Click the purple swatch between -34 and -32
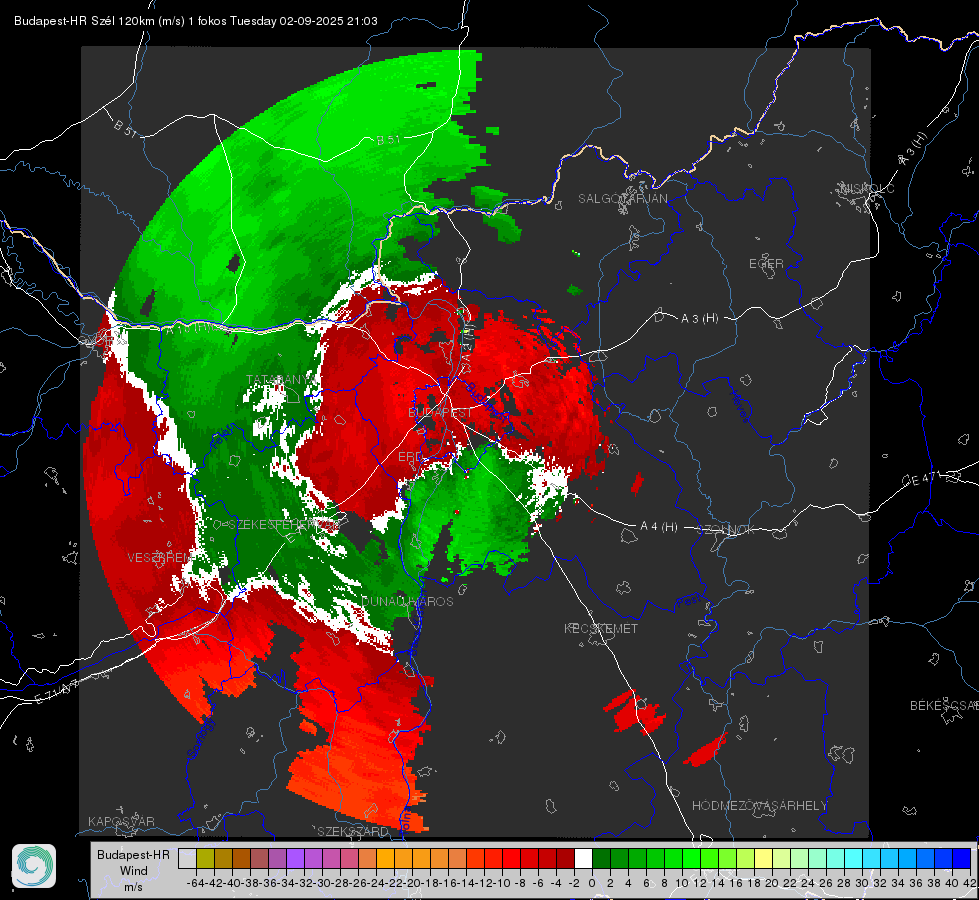979x900 pixels. (x=295, y=858)
